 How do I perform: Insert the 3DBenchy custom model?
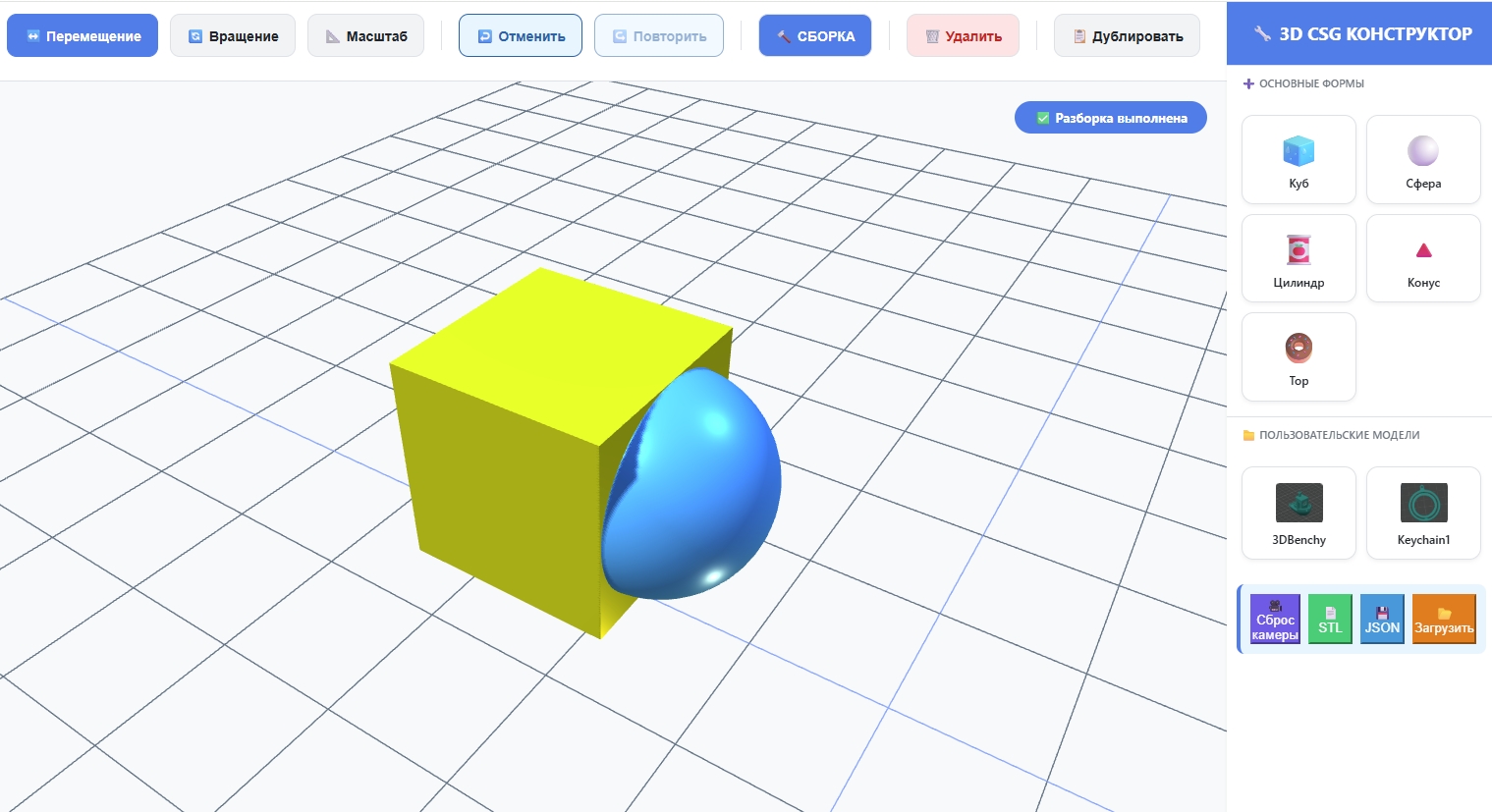[x=1299, y=514]
